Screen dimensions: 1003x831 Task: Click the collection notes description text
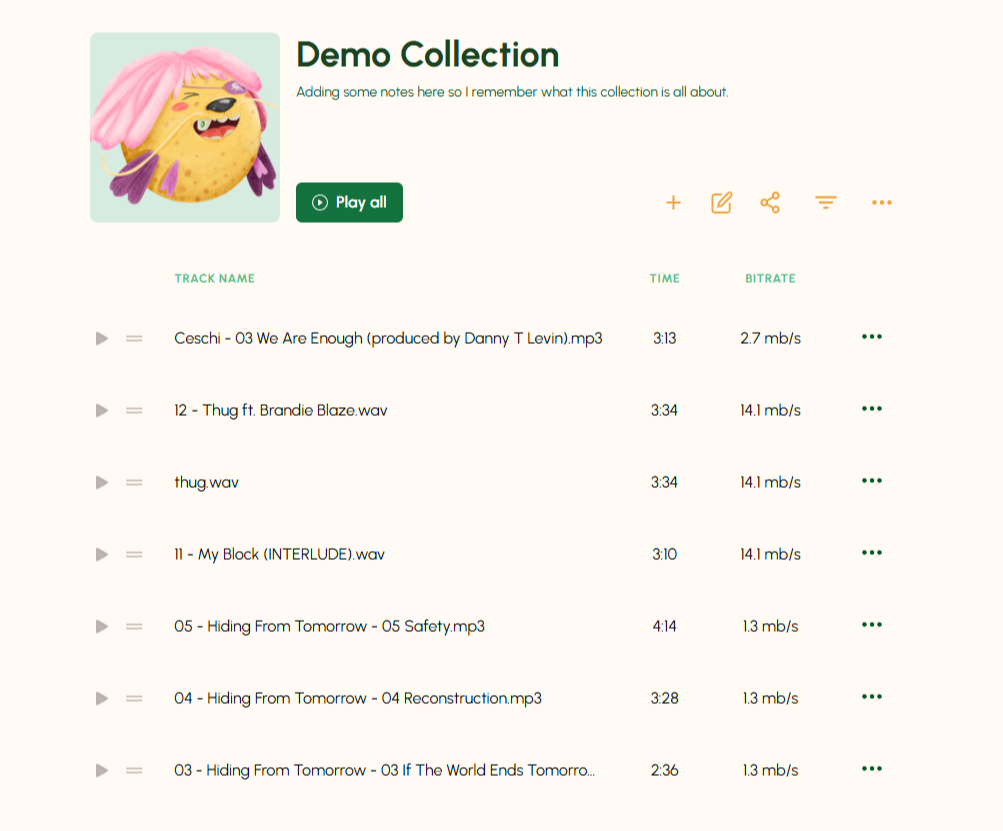point(512,92)
